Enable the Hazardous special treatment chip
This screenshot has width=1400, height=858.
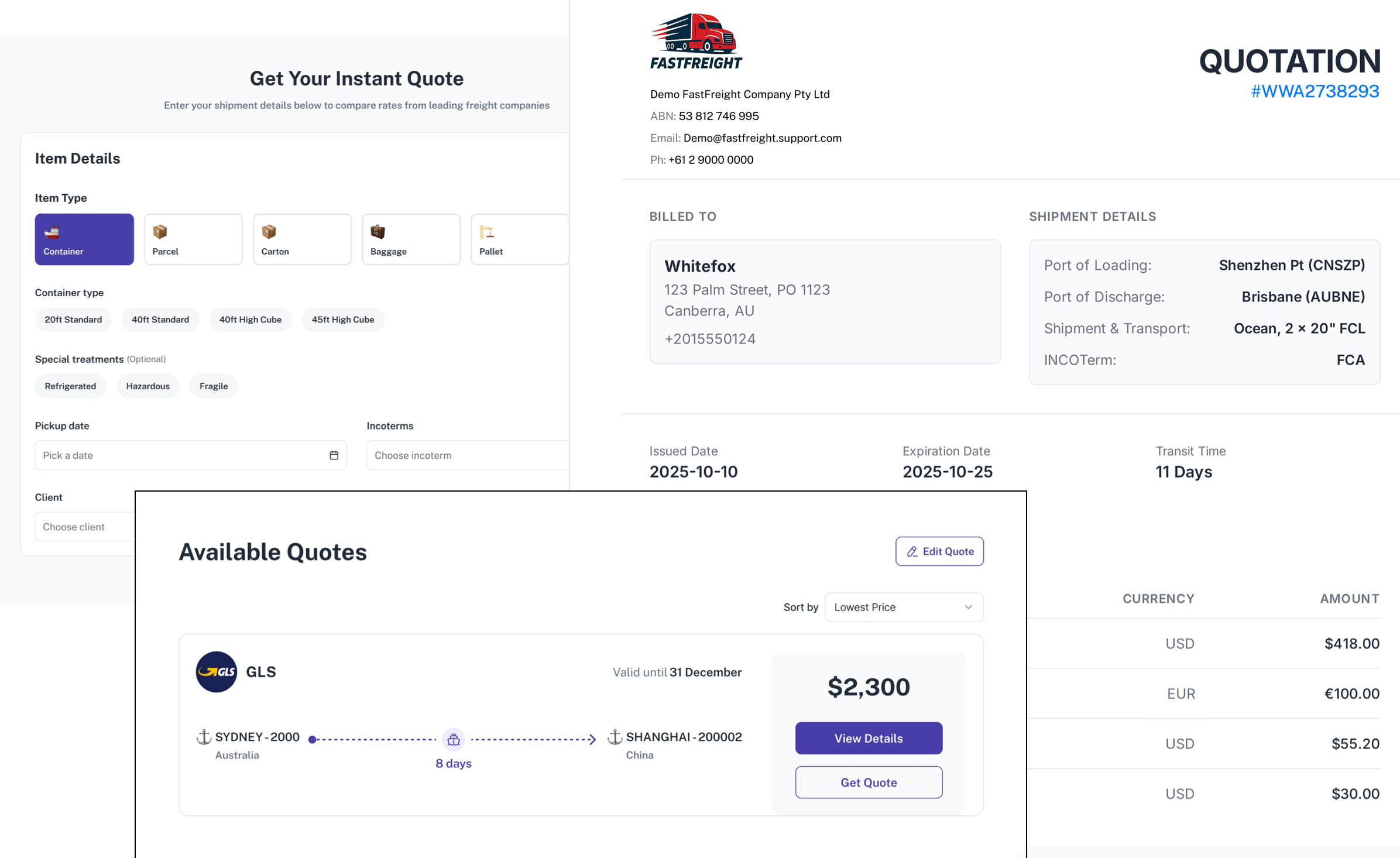(147, 386)
